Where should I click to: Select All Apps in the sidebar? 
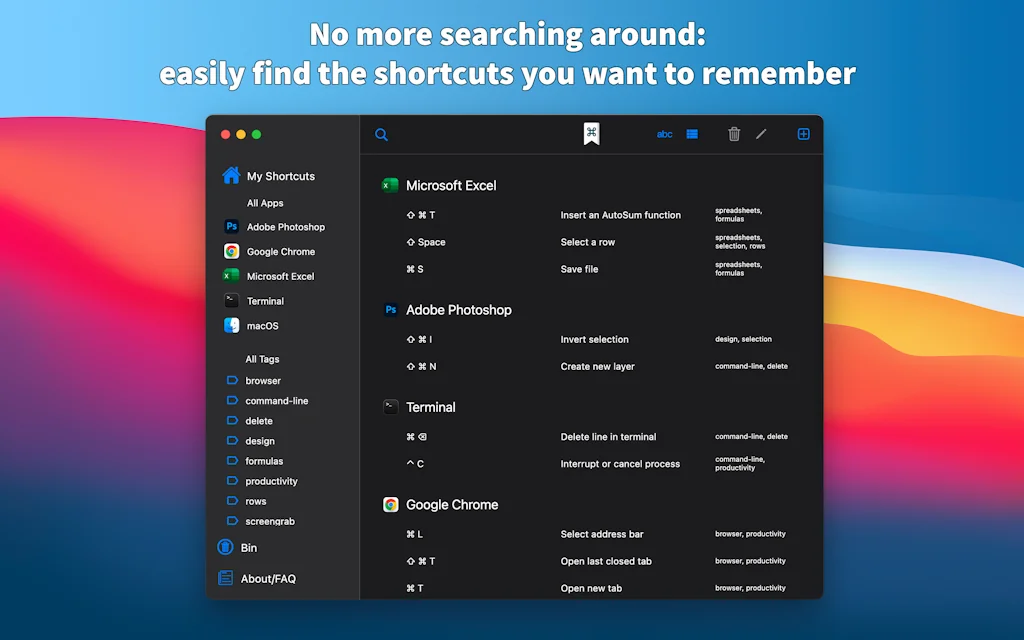(265, 203)
